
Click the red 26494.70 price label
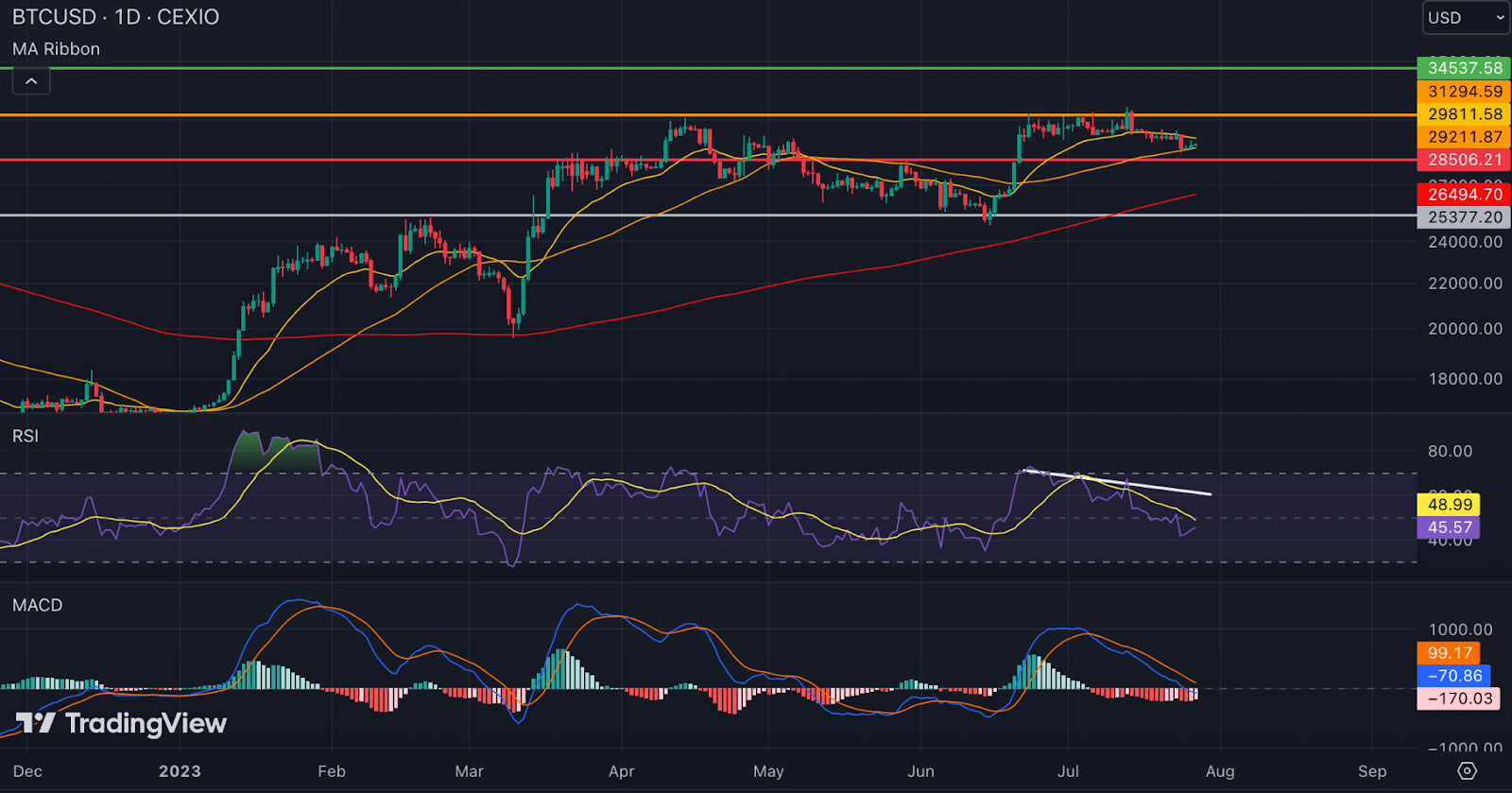1464,194
